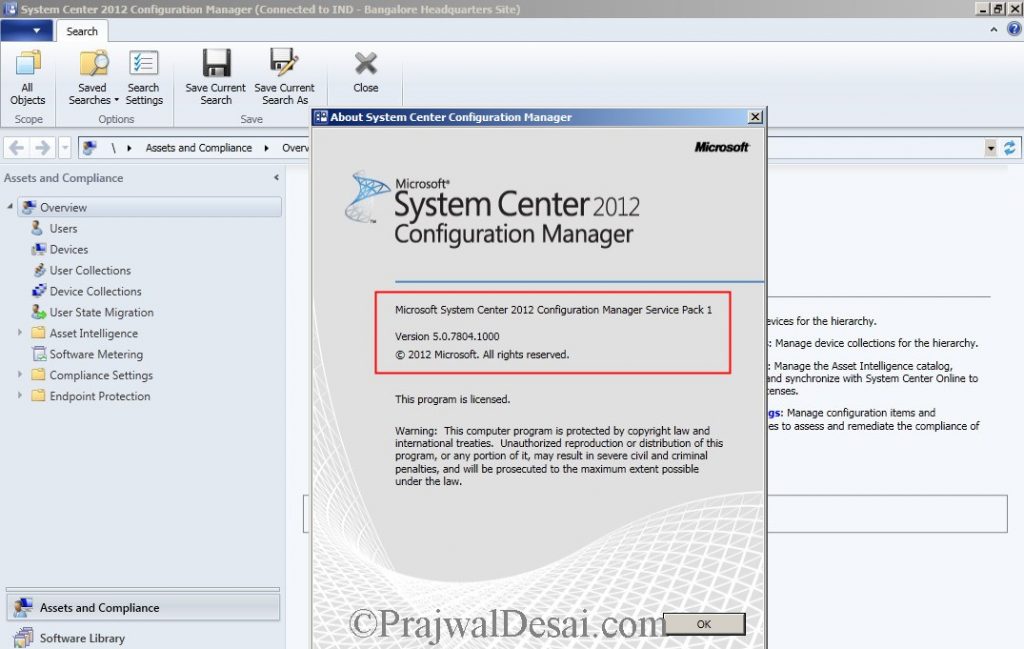The width and height of the screenshot is (1024, 649).
Task: Click the User Collections node icon
Action: click(x=39, y=270)
